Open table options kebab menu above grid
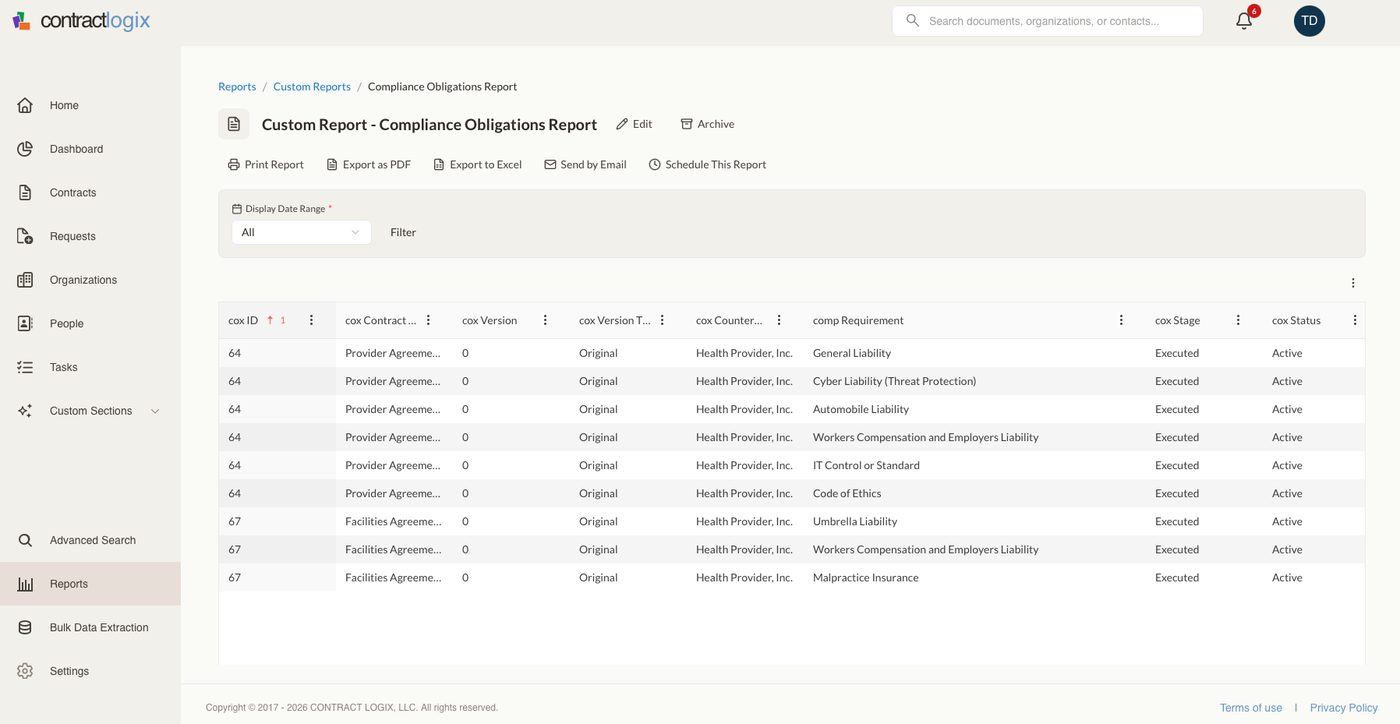 (x=1353, y=283)
